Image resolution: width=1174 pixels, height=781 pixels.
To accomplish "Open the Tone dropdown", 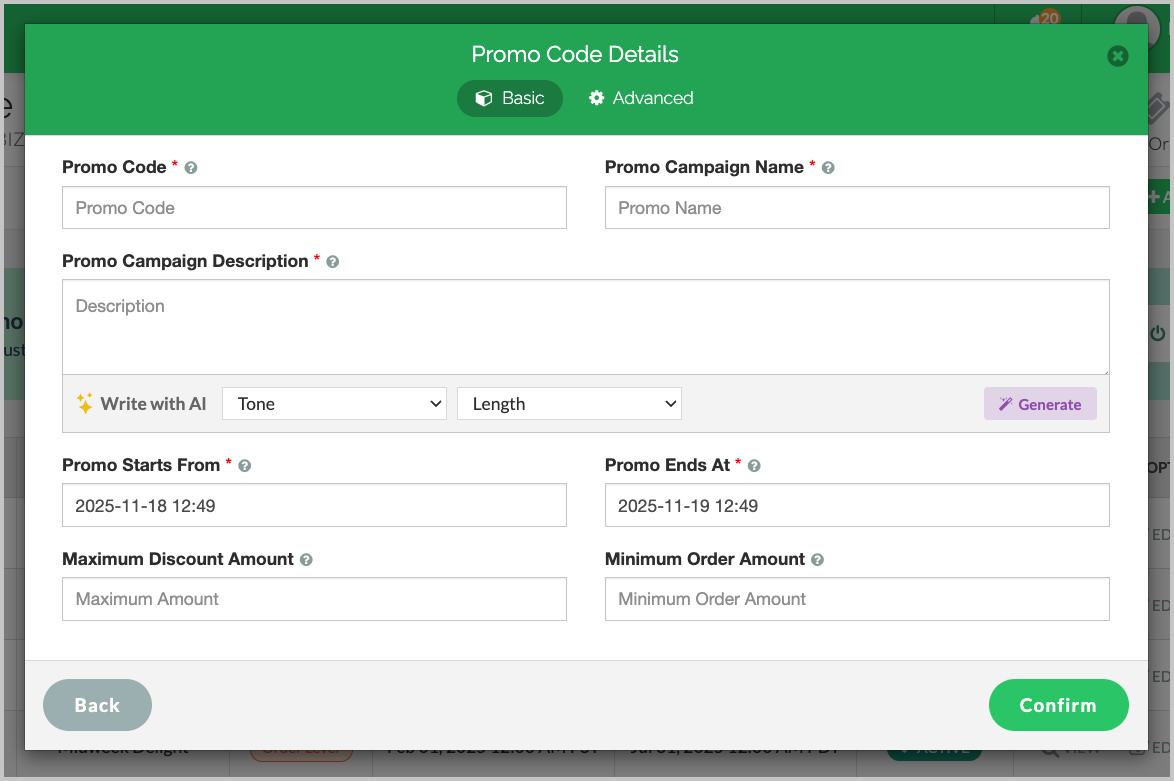I will 334,404.
